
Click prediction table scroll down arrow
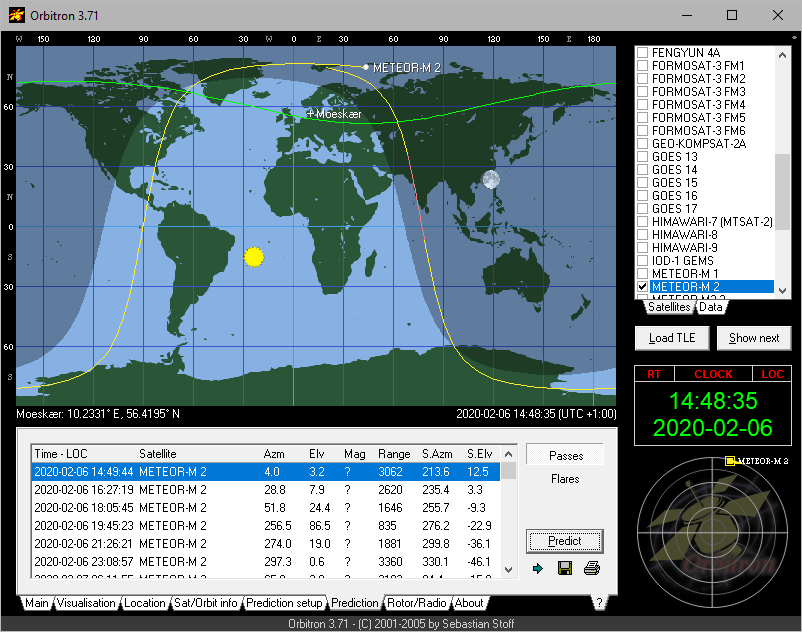pyautogui.click(x=508, y=569)
